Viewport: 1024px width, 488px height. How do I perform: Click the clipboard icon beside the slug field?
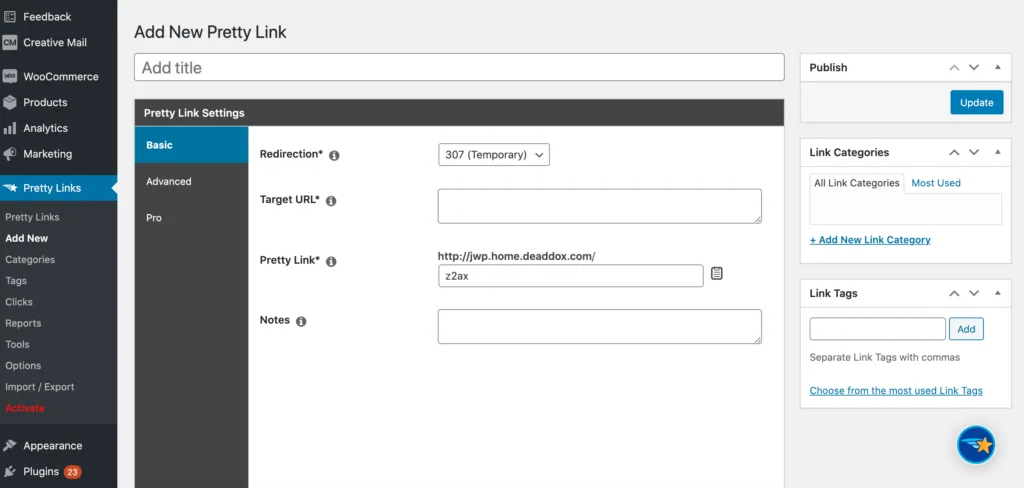coord(717,273)
